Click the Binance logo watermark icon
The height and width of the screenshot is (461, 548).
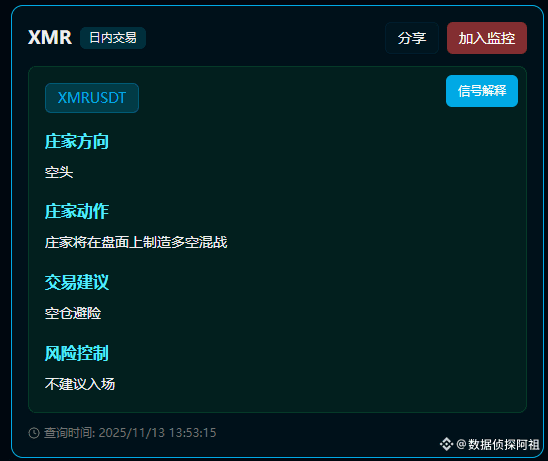(x=446, y=444)
